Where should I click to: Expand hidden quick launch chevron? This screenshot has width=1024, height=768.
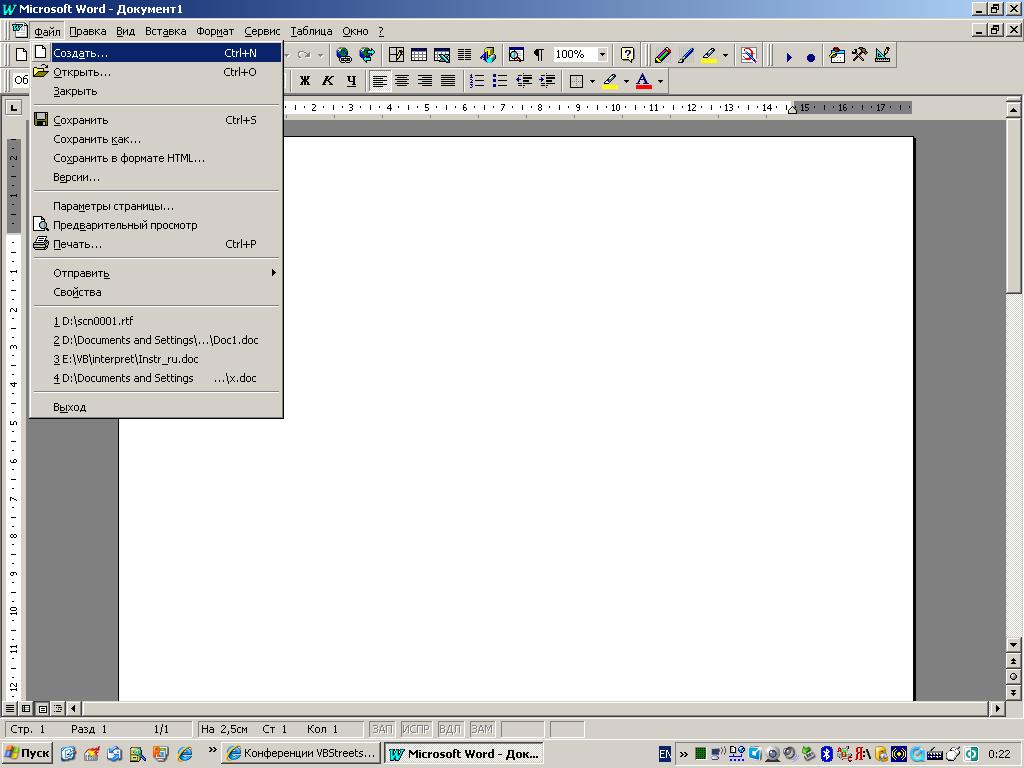(212, 750)
